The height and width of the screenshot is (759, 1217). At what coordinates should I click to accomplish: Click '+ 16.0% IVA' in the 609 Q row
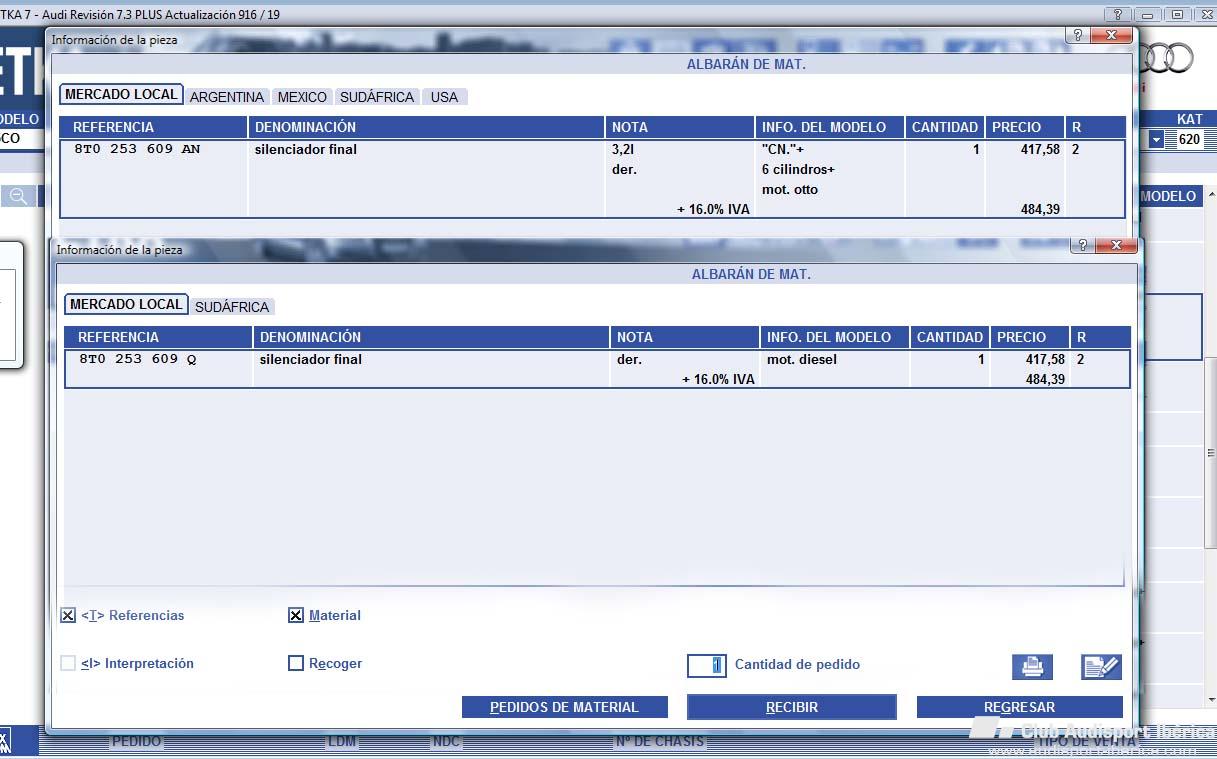click(x=718, y=380)
